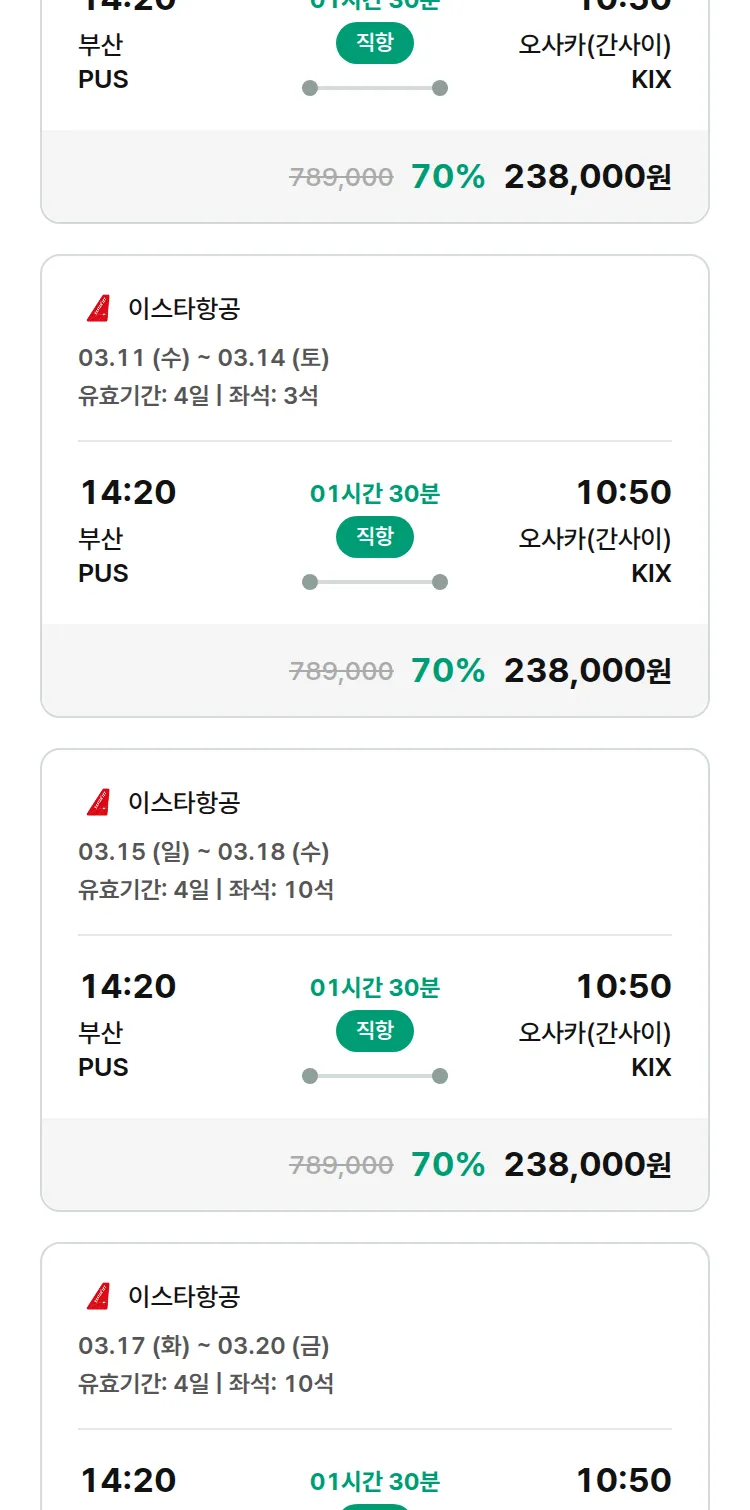
Task: Click 14:20 departure time on 03.11 flight
Action: (x=128, y=492)
